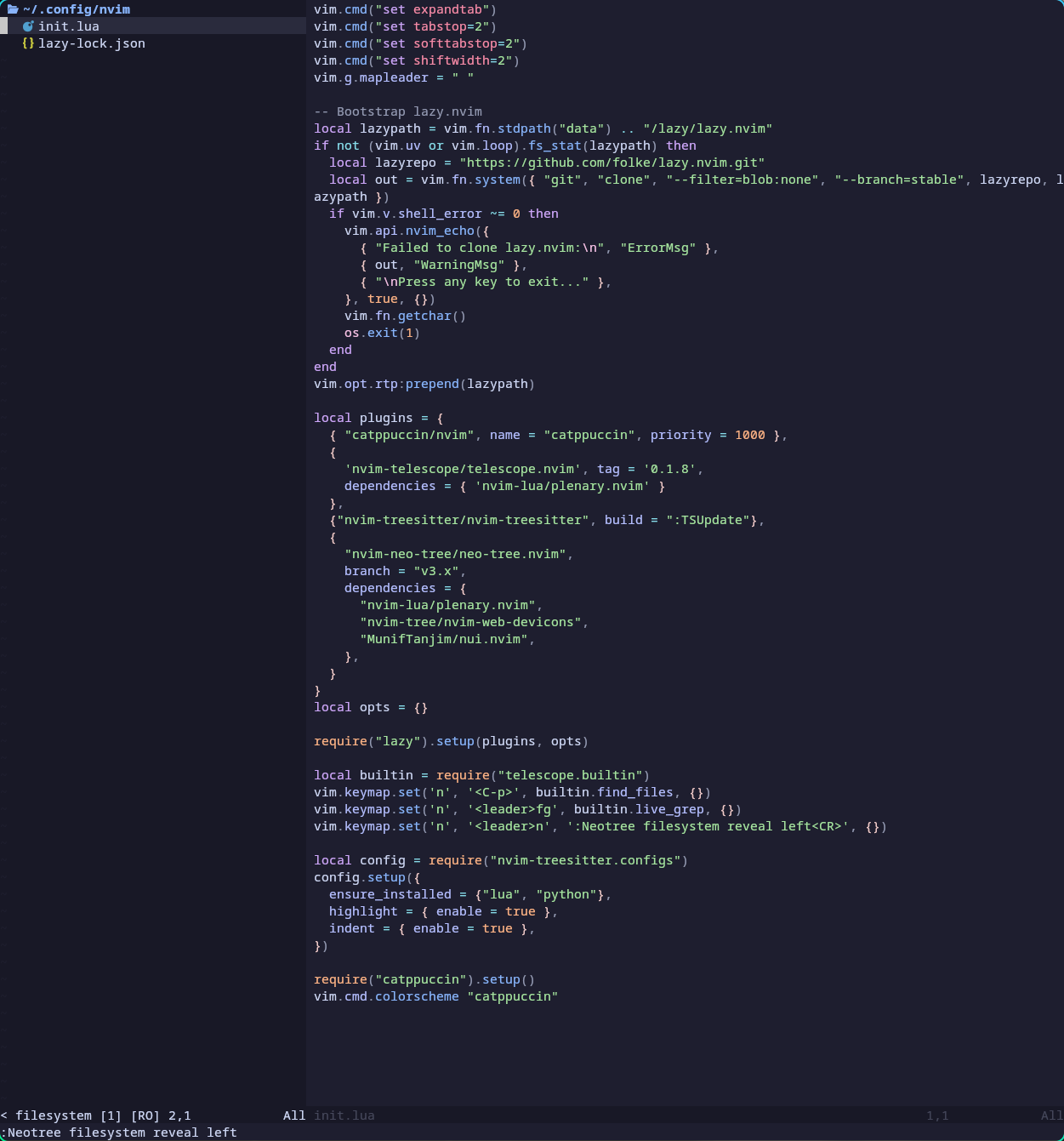Click the vim.v.shell_error condition line
Viewport: 1064px width, 1141px height.
(x=444, y=214)
